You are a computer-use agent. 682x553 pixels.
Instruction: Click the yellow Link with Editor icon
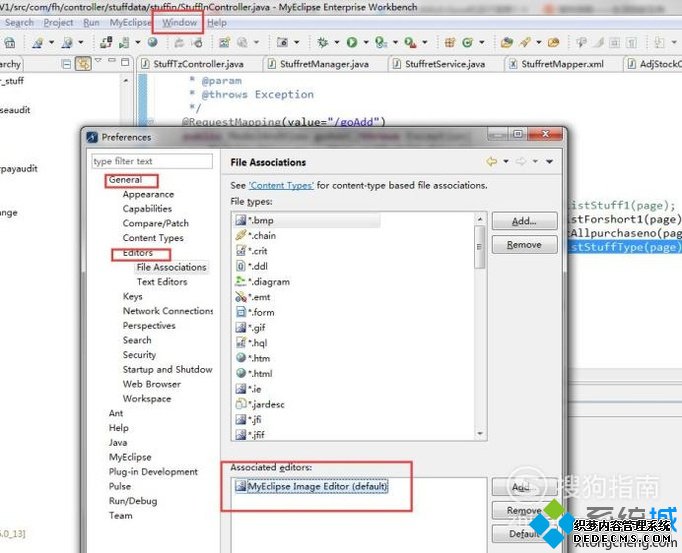(x=83, y=64)
